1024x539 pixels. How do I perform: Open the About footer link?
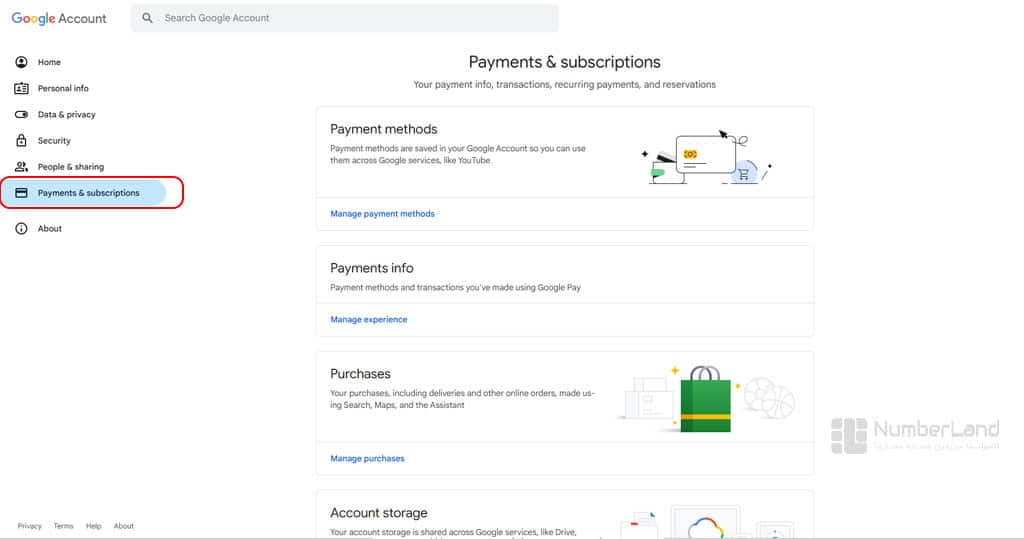click(x=123, y=526)
